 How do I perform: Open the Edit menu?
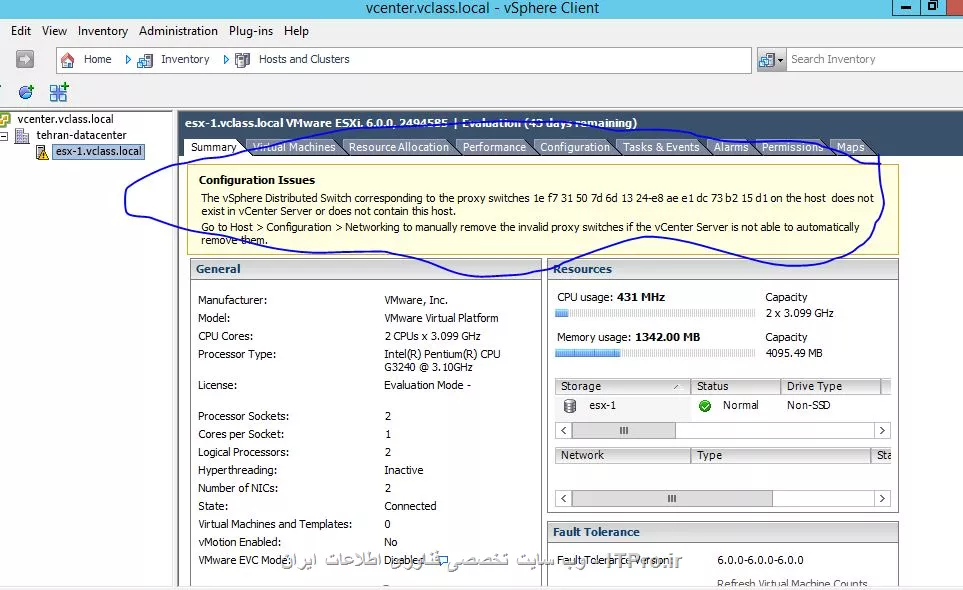pyautogui.click(x=21, y=31)
